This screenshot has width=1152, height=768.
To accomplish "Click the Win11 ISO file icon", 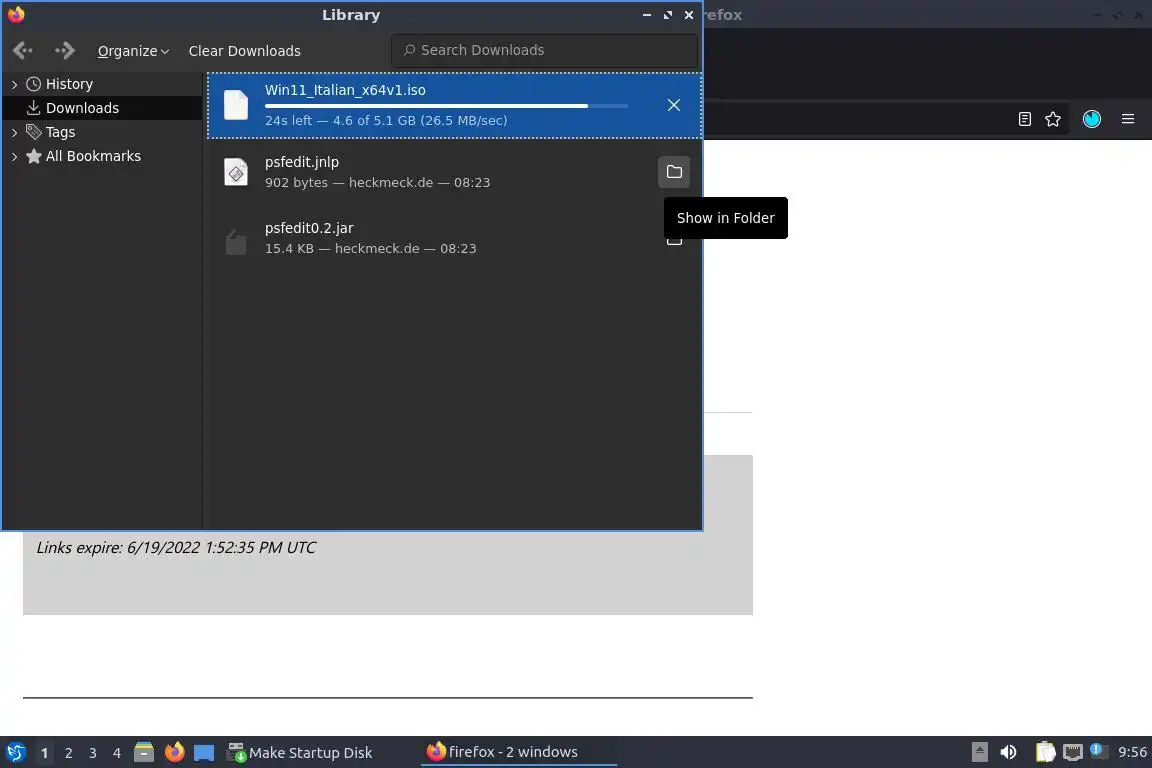I will click(236, 105).
